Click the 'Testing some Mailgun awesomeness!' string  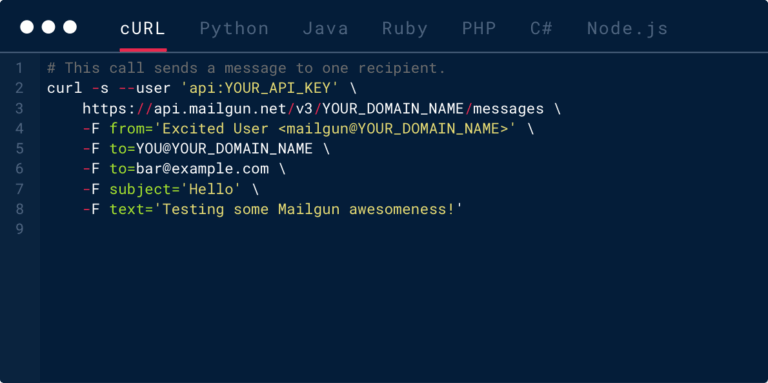pyautogui.click(x=312, y=210)
